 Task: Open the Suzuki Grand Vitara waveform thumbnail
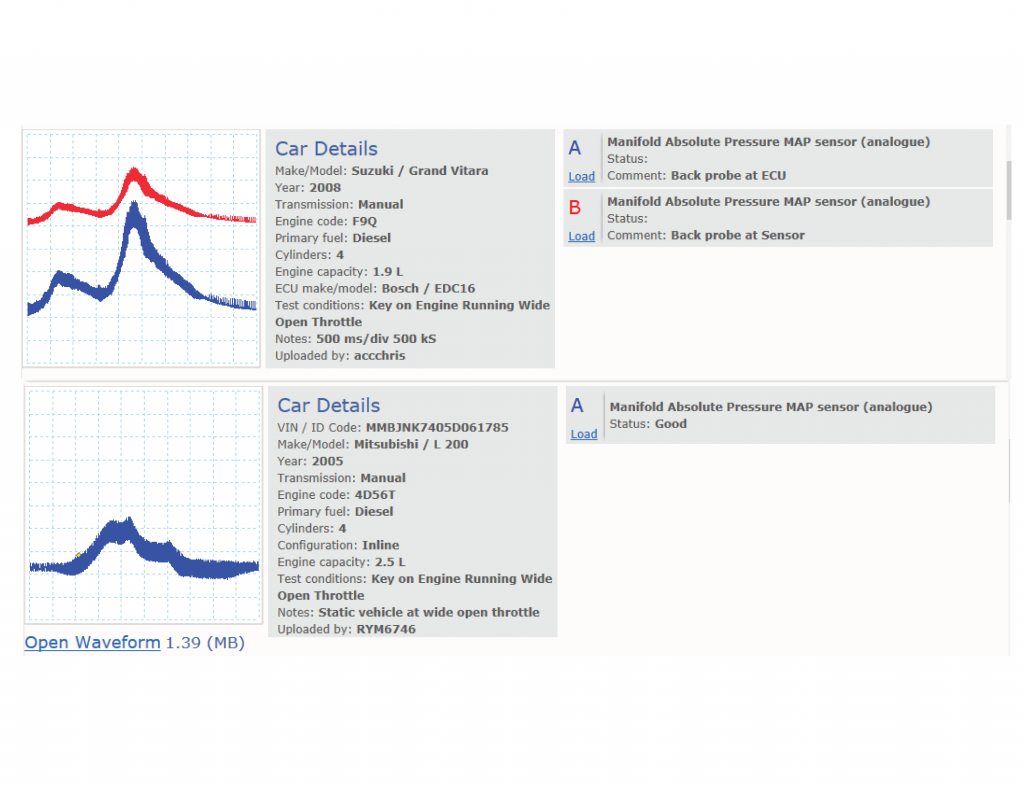[141, 248]
